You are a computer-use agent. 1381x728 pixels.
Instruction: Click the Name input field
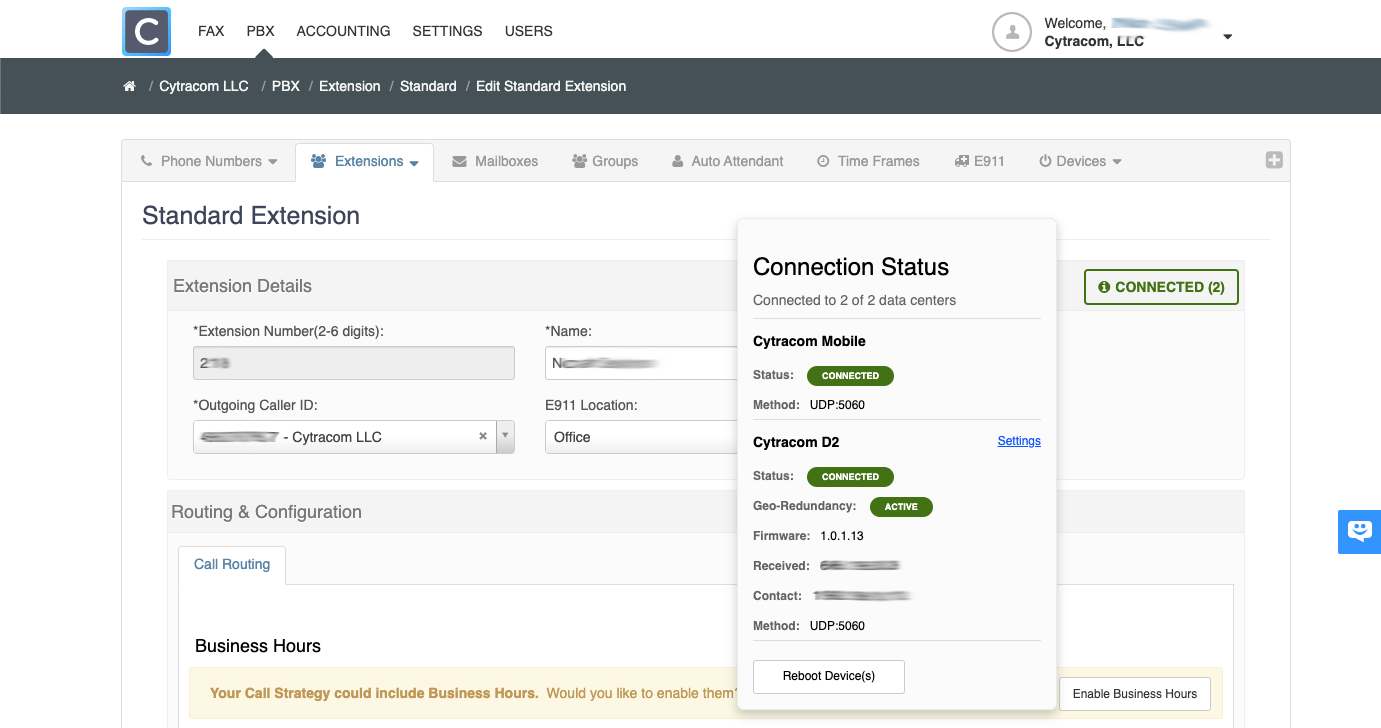[x=640, y=363]
